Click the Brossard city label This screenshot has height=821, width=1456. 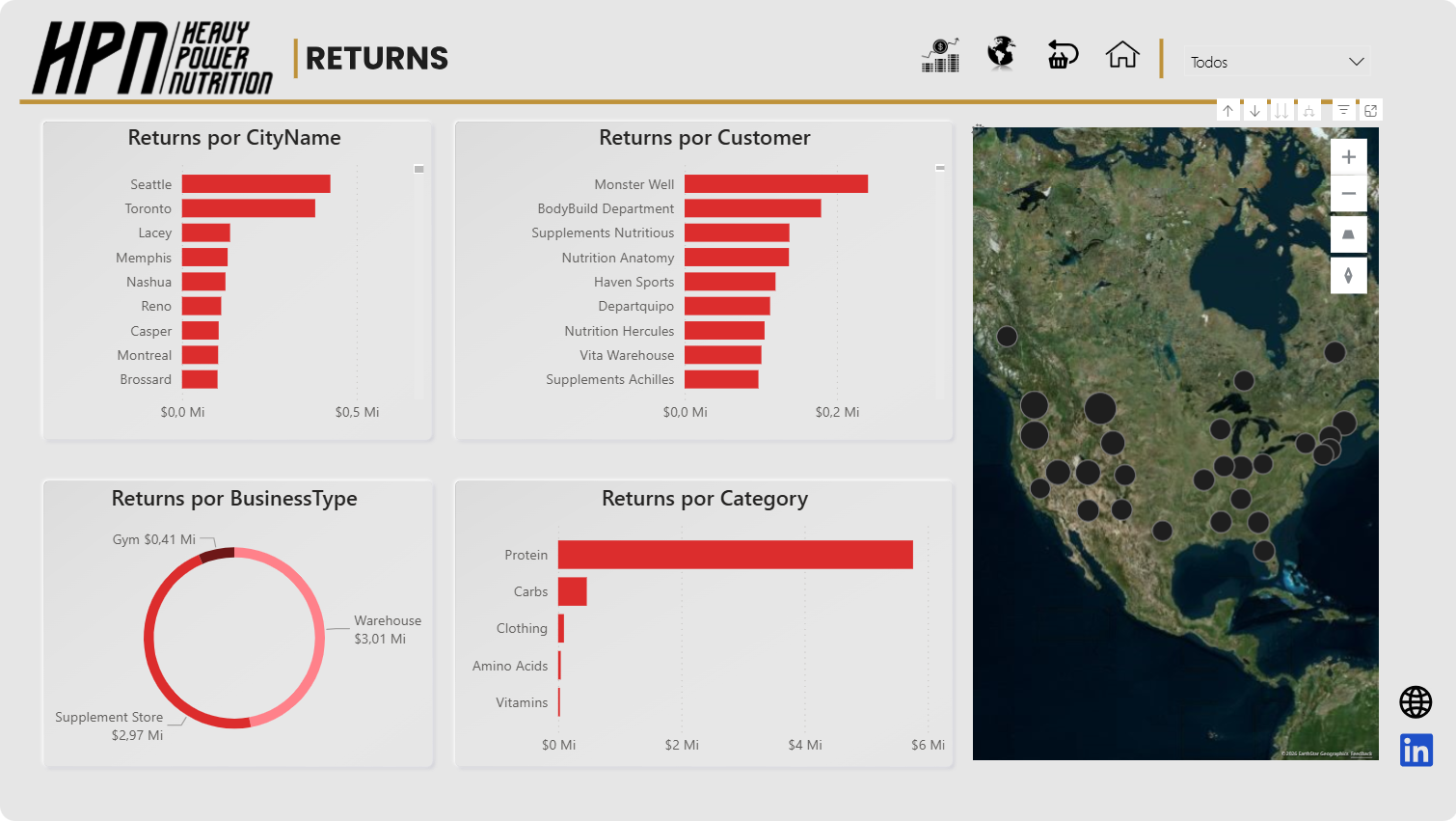pyautogui.click(x=146, y=379)
